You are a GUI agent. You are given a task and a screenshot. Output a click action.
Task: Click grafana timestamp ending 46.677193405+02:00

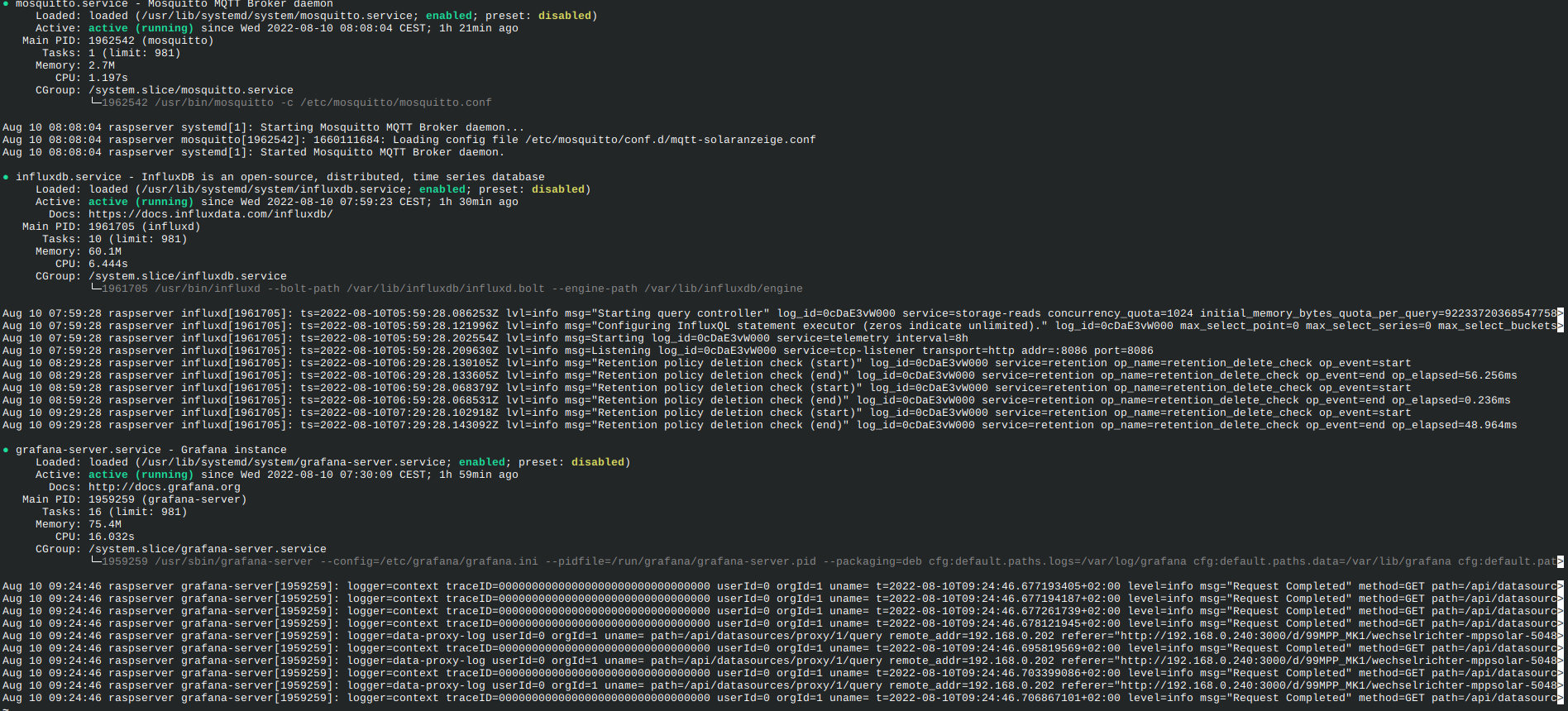coord(998,586)
